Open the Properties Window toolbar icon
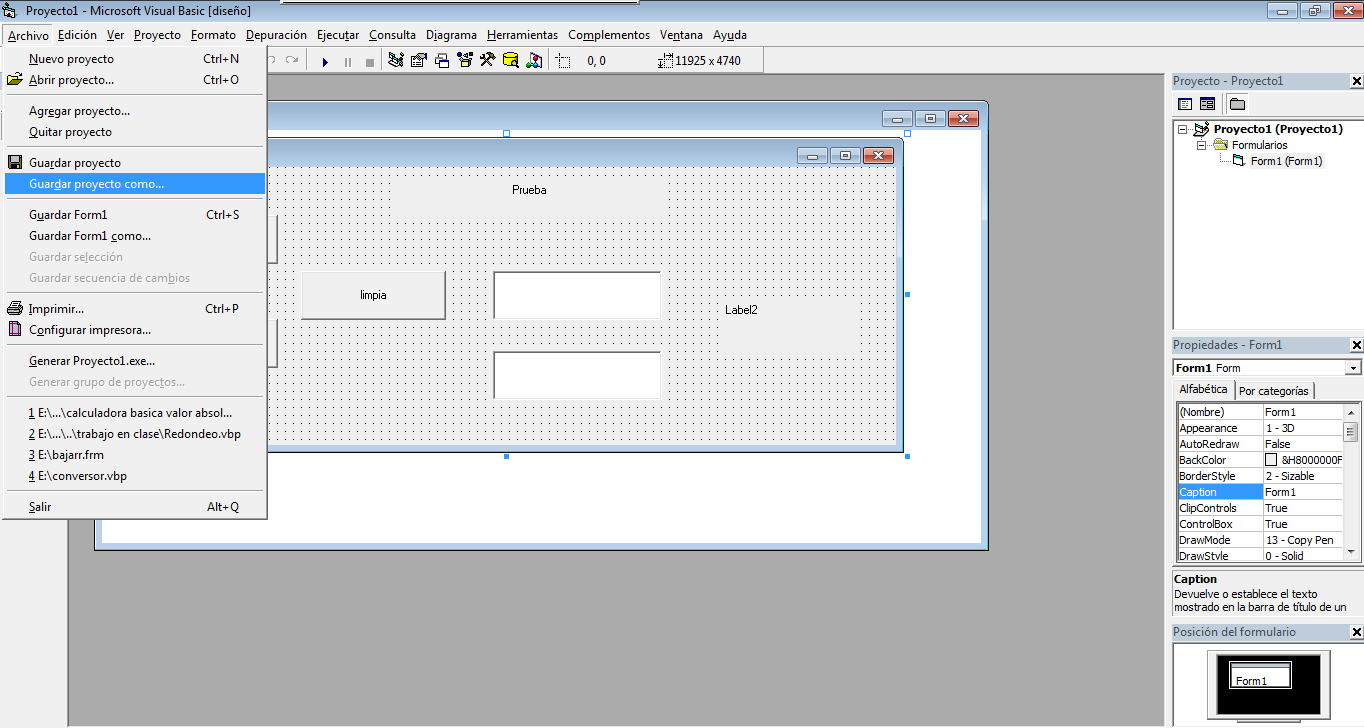 [419, 61]
